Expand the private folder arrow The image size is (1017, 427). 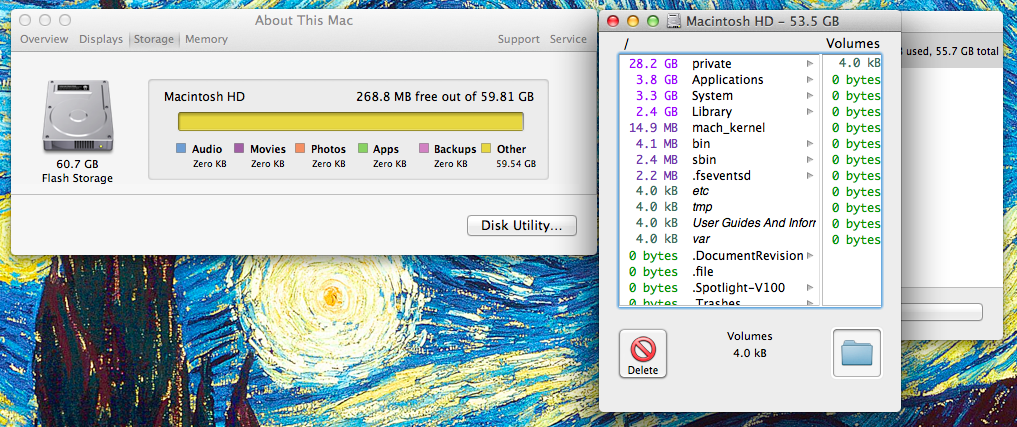point(809,64)
